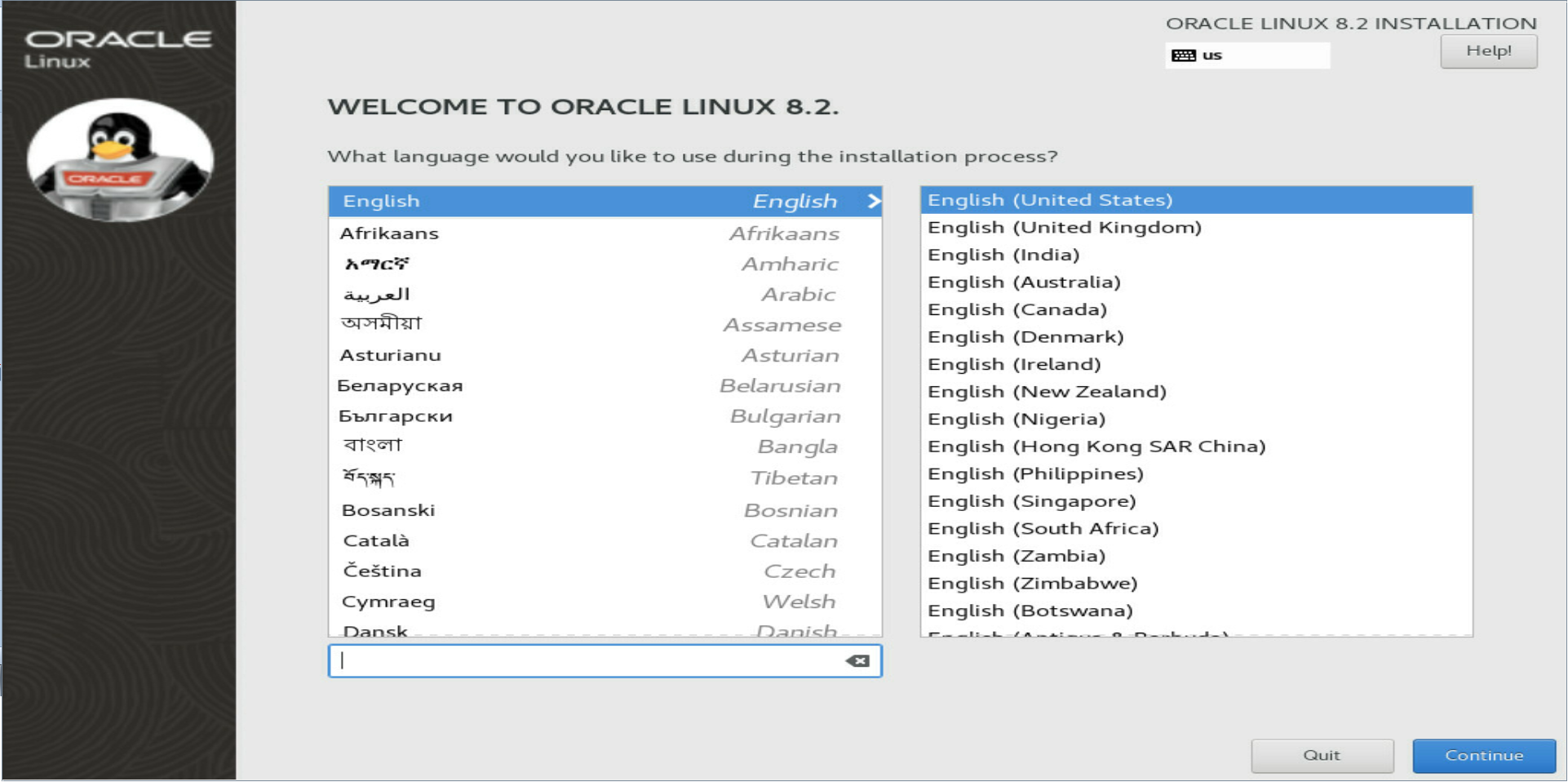Viewport: 1568px width, 782px height.
Task: Click the Continue button
Action: pos(1484,756)
